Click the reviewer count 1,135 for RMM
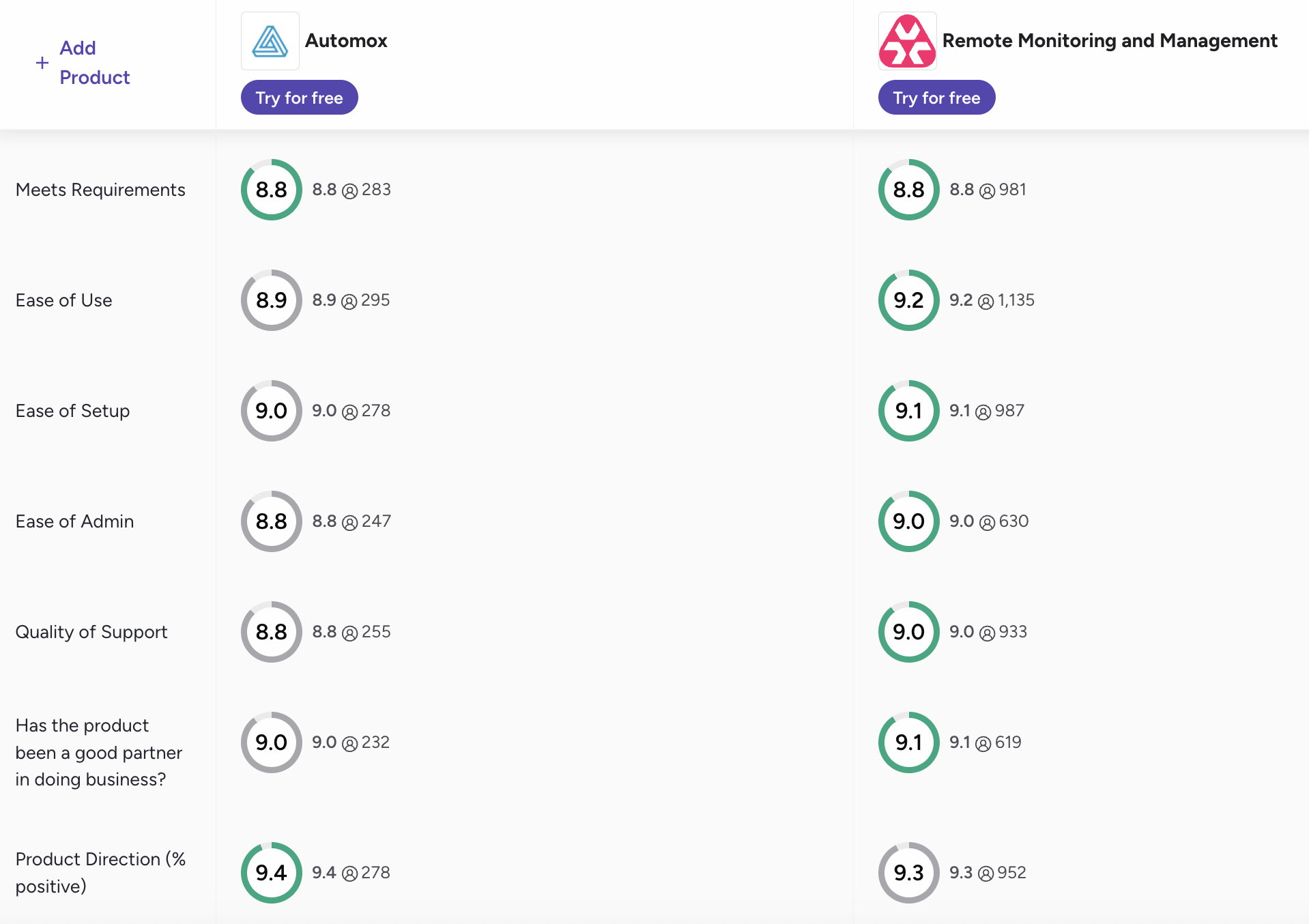Viewport: 1309px width, 924px height. coord(1016,300)
